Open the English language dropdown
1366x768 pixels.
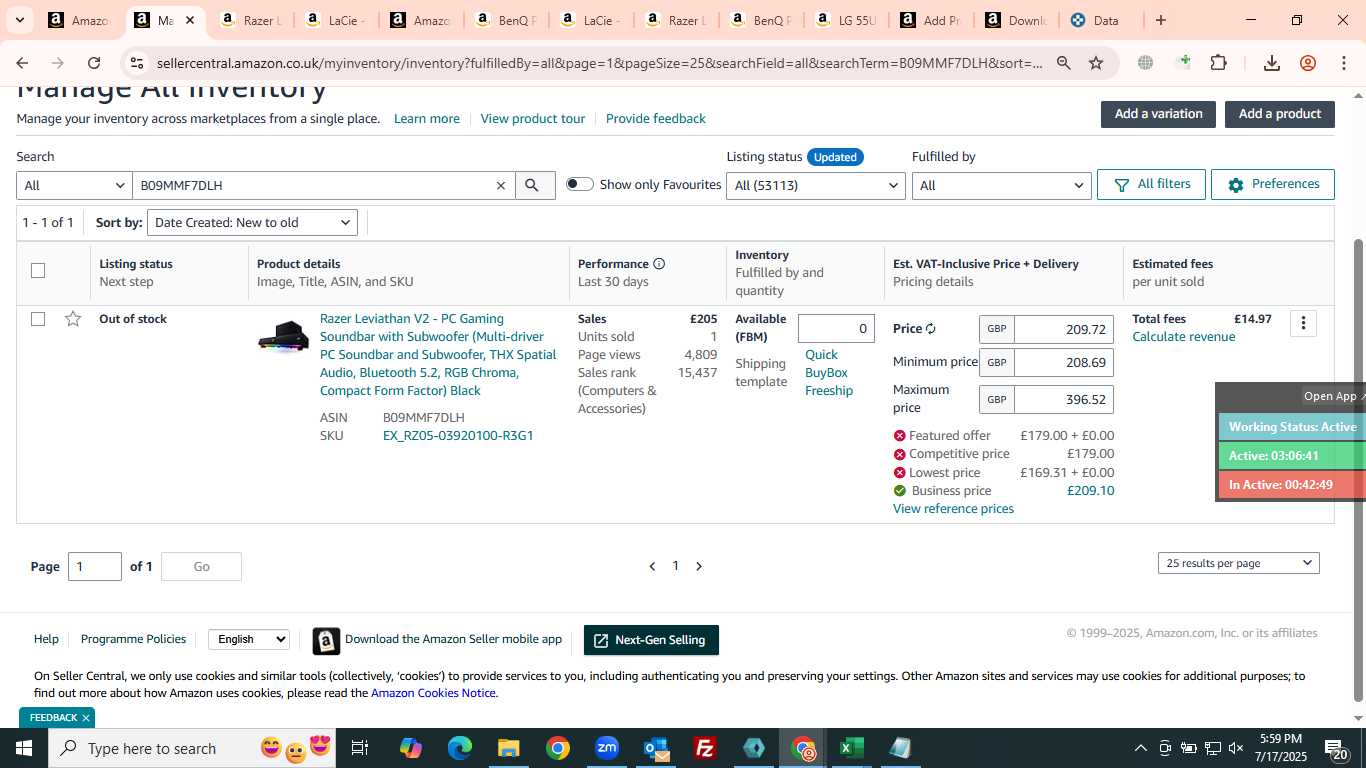click(249, 639)
